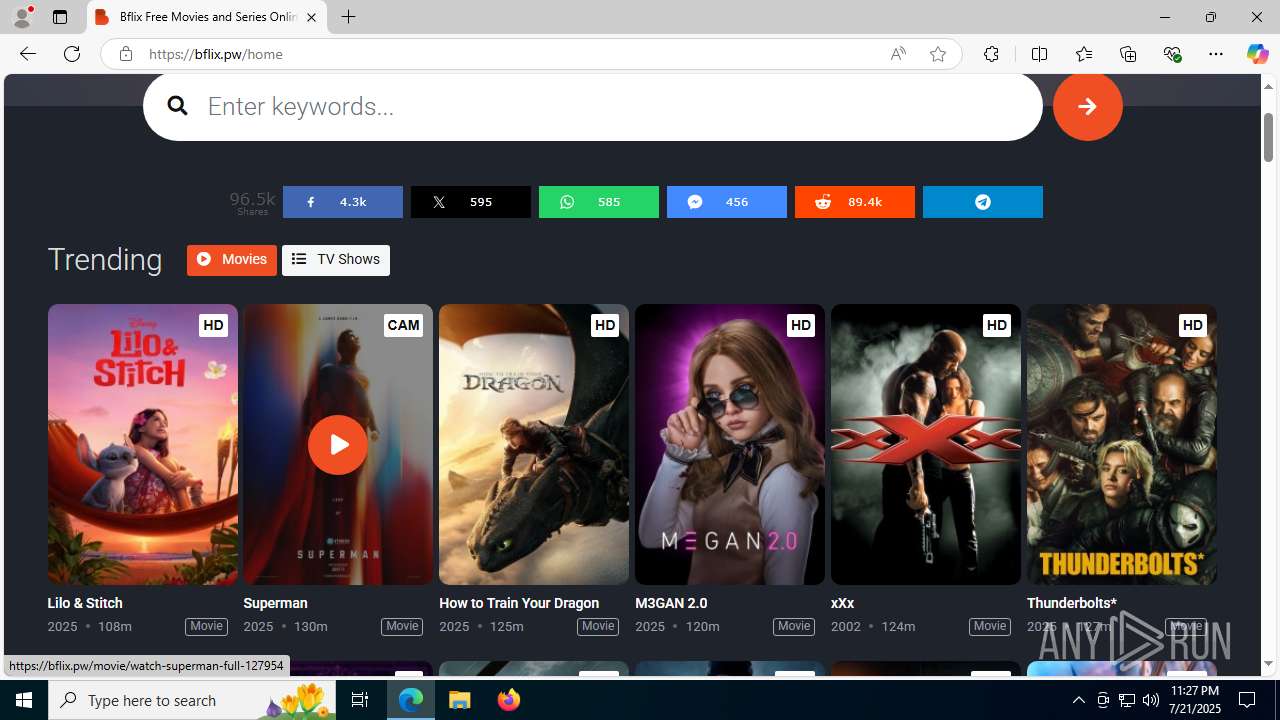Switch to the Bflix Free Movies tab
Image resolution: width=1280 pixels, height=720 pixels.
coord(207,17)
